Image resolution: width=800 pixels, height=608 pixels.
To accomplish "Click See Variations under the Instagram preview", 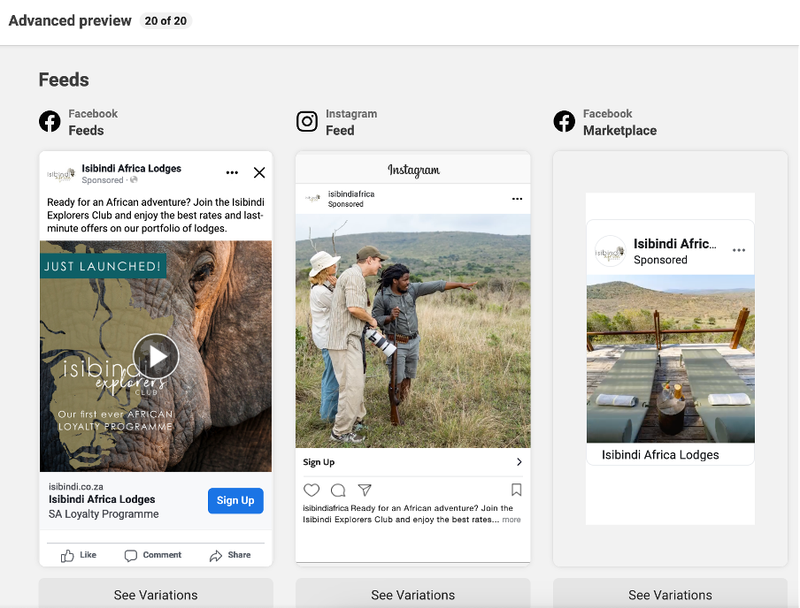I will [x=413, y=594].
